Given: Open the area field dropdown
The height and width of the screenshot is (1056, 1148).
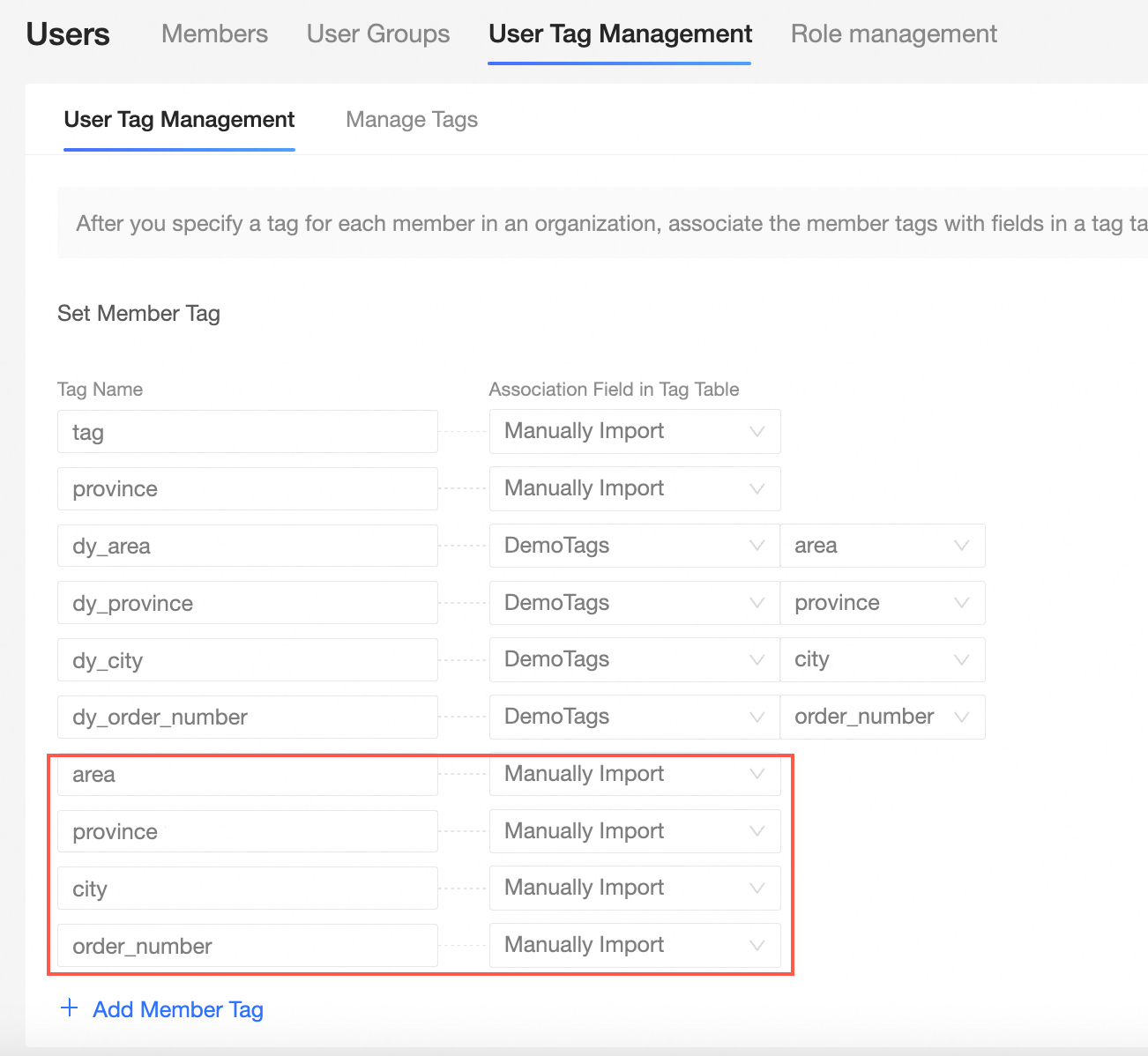Looking at the screenshot, I should pyautogui.click(x=882, y=546).
